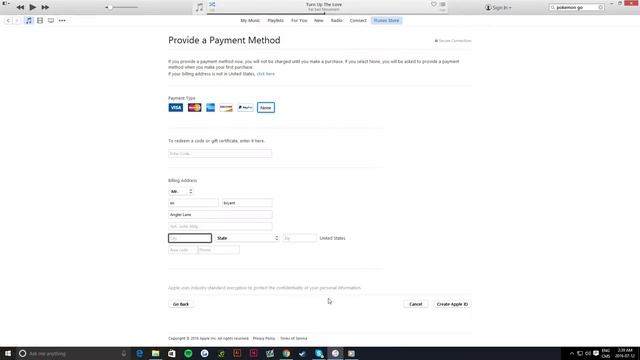
Task: Click the Create Apple ID button
Action: tap(452, 304)
